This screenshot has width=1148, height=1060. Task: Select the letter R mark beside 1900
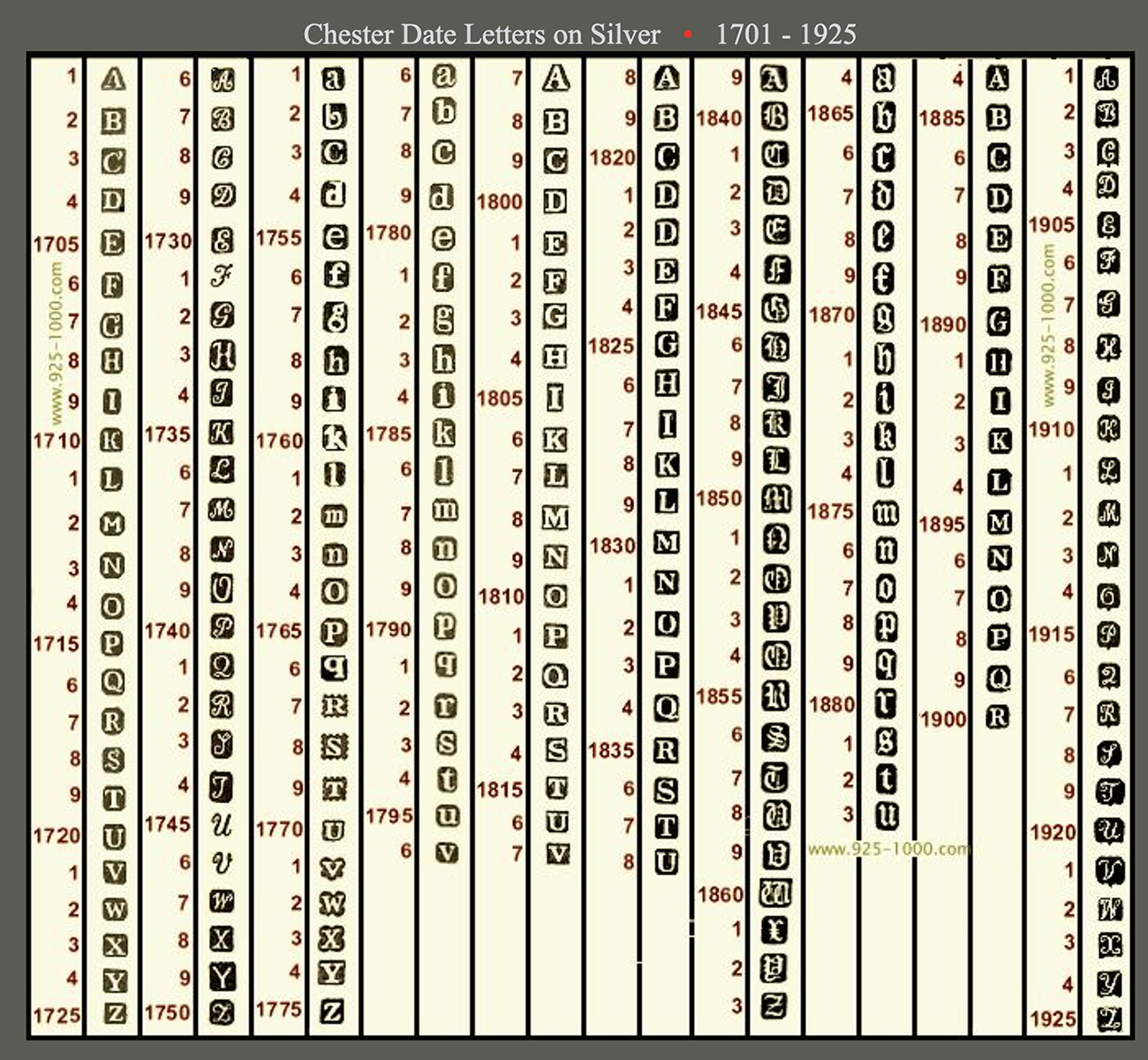coord(998,717)
